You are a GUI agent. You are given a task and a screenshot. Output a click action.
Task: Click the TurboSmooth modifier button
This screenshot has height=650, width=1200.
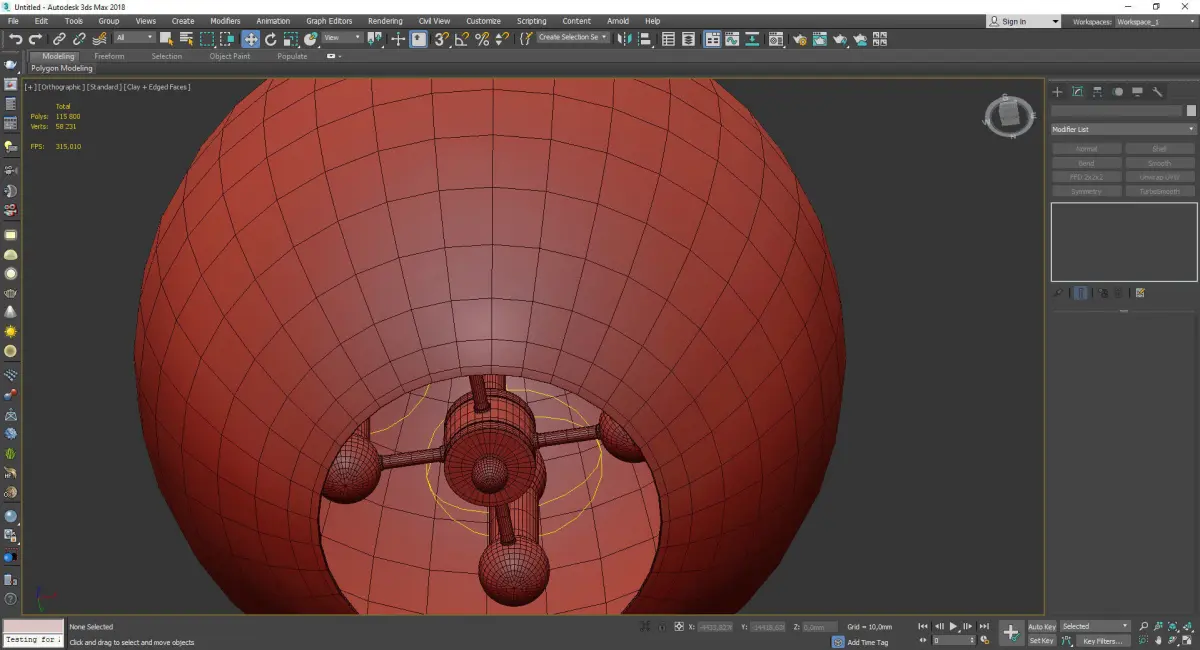[x=1160, y=191]
